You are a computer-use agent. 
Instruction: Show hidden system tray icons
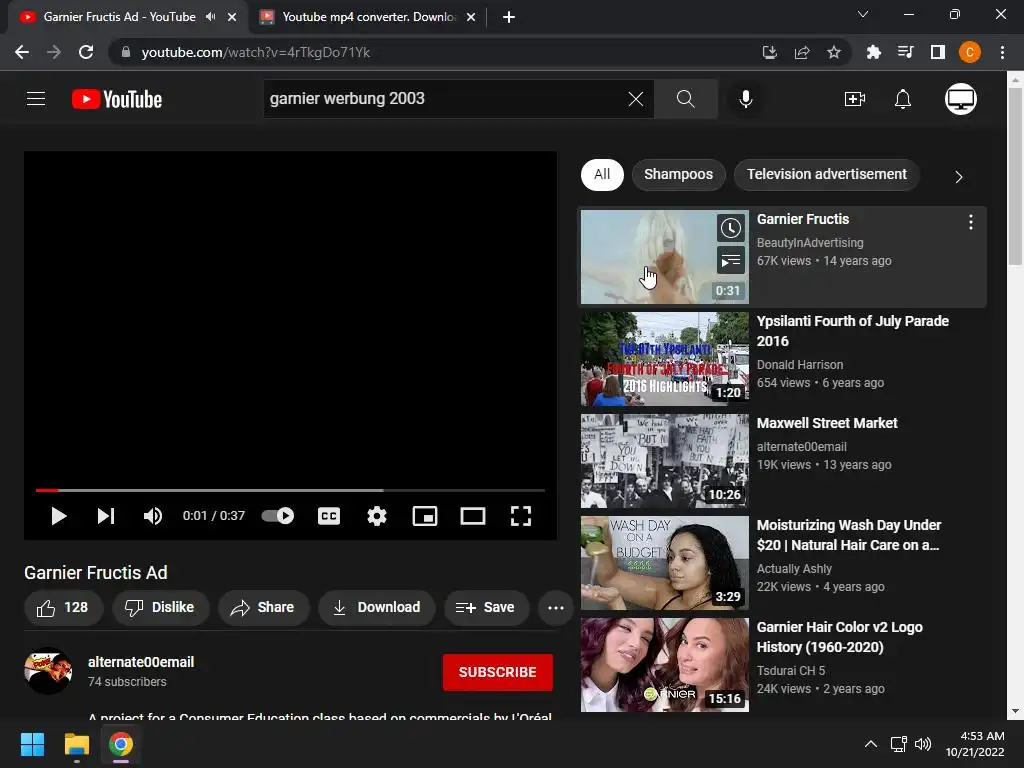click(x=871, y=744)
